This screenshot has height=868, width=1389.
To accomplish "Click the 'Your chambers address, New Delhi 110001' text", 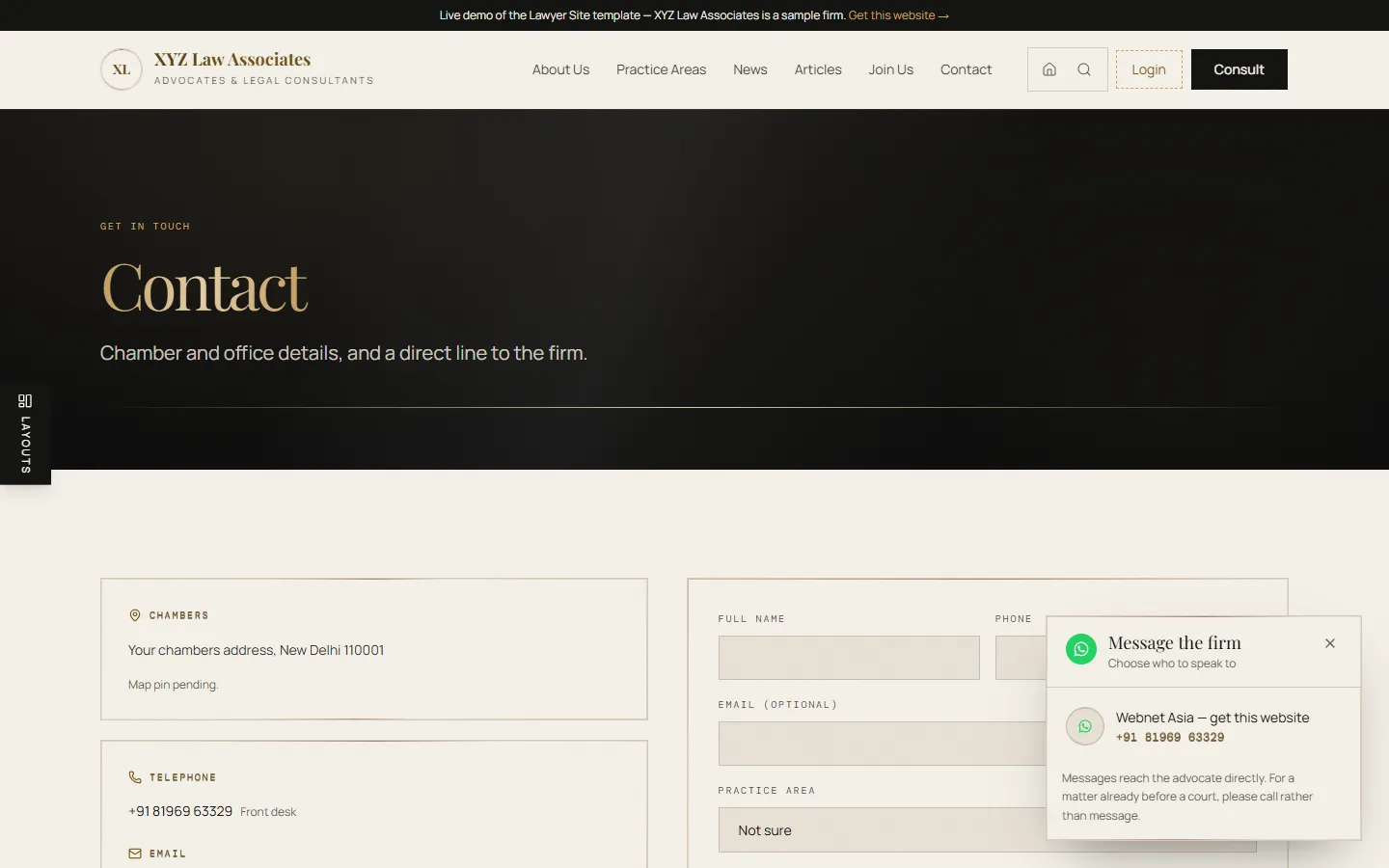I will 257,650.
